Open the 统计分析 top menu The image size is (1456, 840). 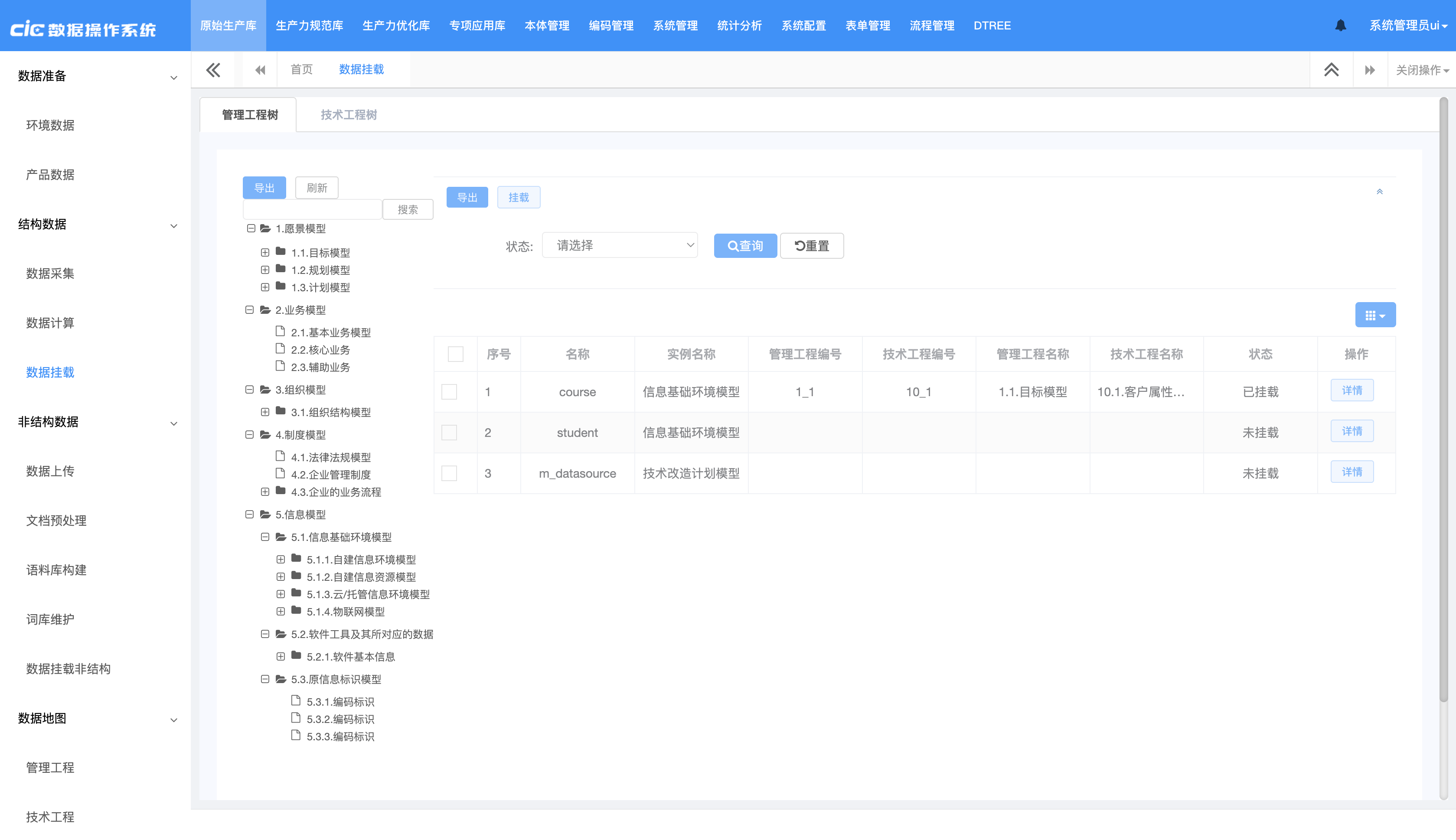[739, 26]
